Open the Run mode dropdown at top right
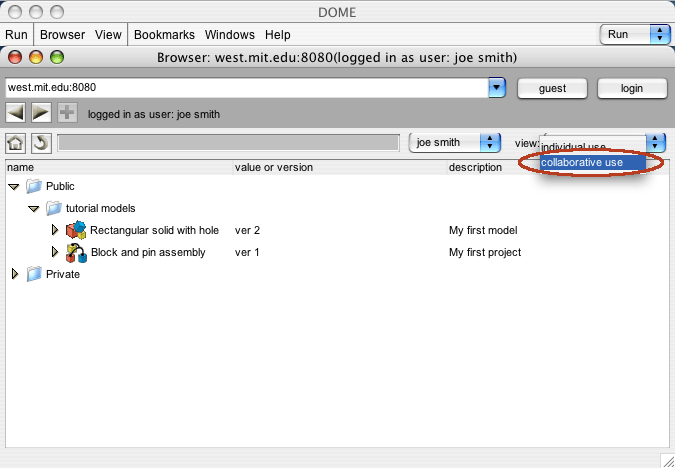Screen dimensions: 675x468 click(x=635, y=34)
